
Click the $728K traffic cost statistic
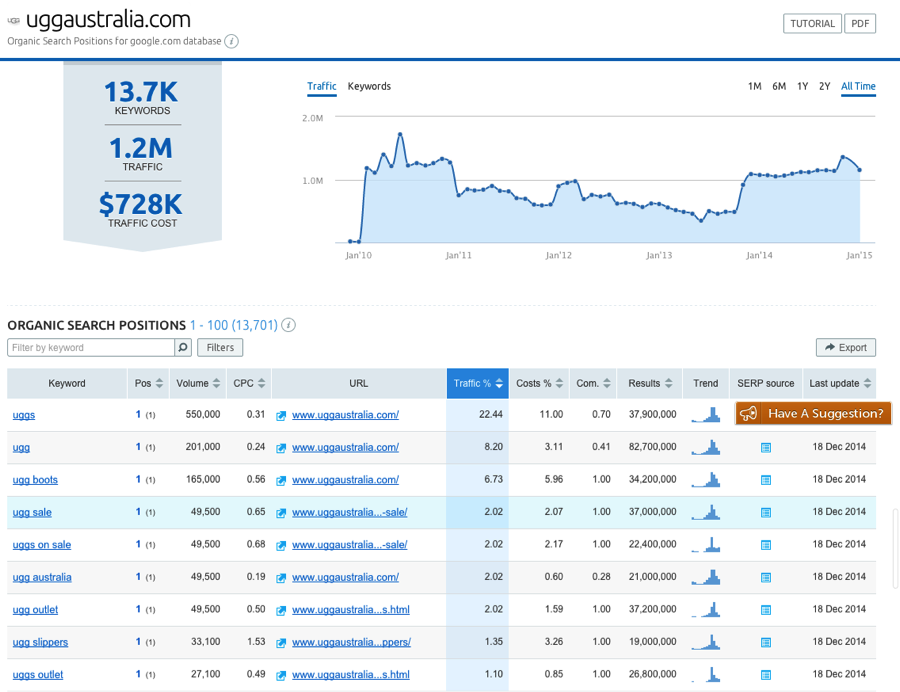141,210
